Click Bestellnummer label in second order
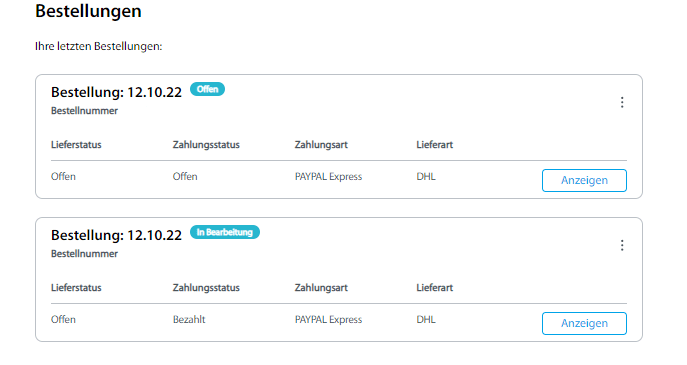Image resolution: width=687 pixels, height=365 pixels. [x=84, y=253]
